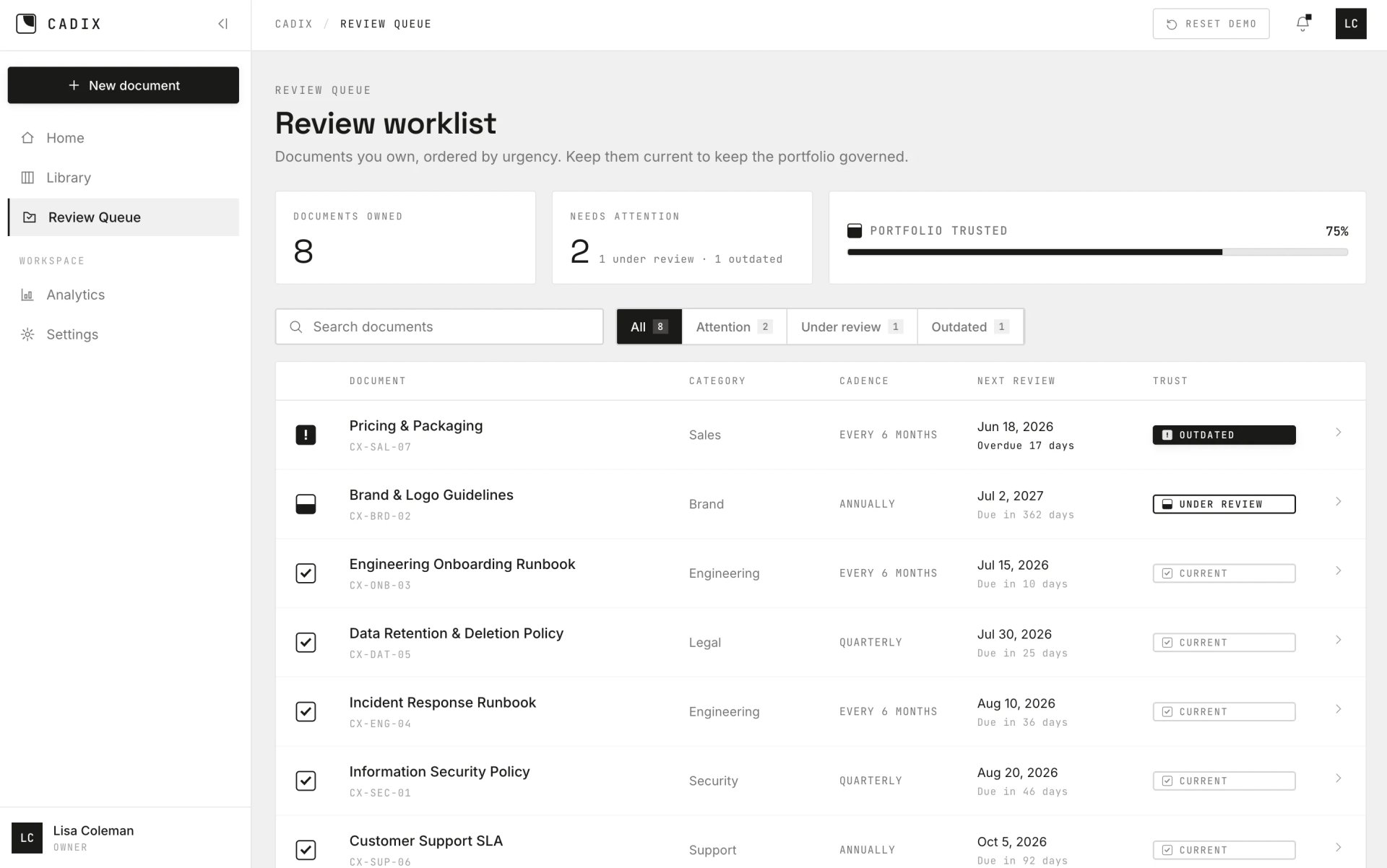1387x868 pixels.
Task: Click CURRENT badge for Incident Response Runbook
Action: point(1224,712)
